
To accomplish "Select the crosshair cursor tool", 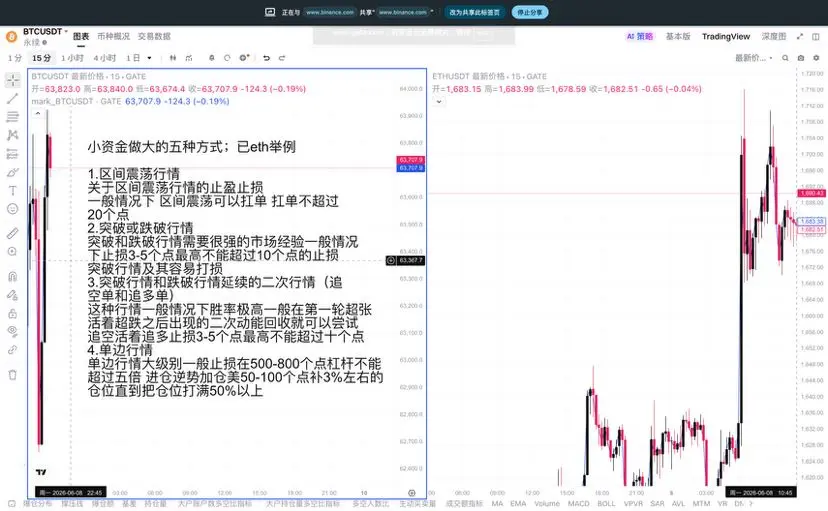I will (x=13, y=80).
